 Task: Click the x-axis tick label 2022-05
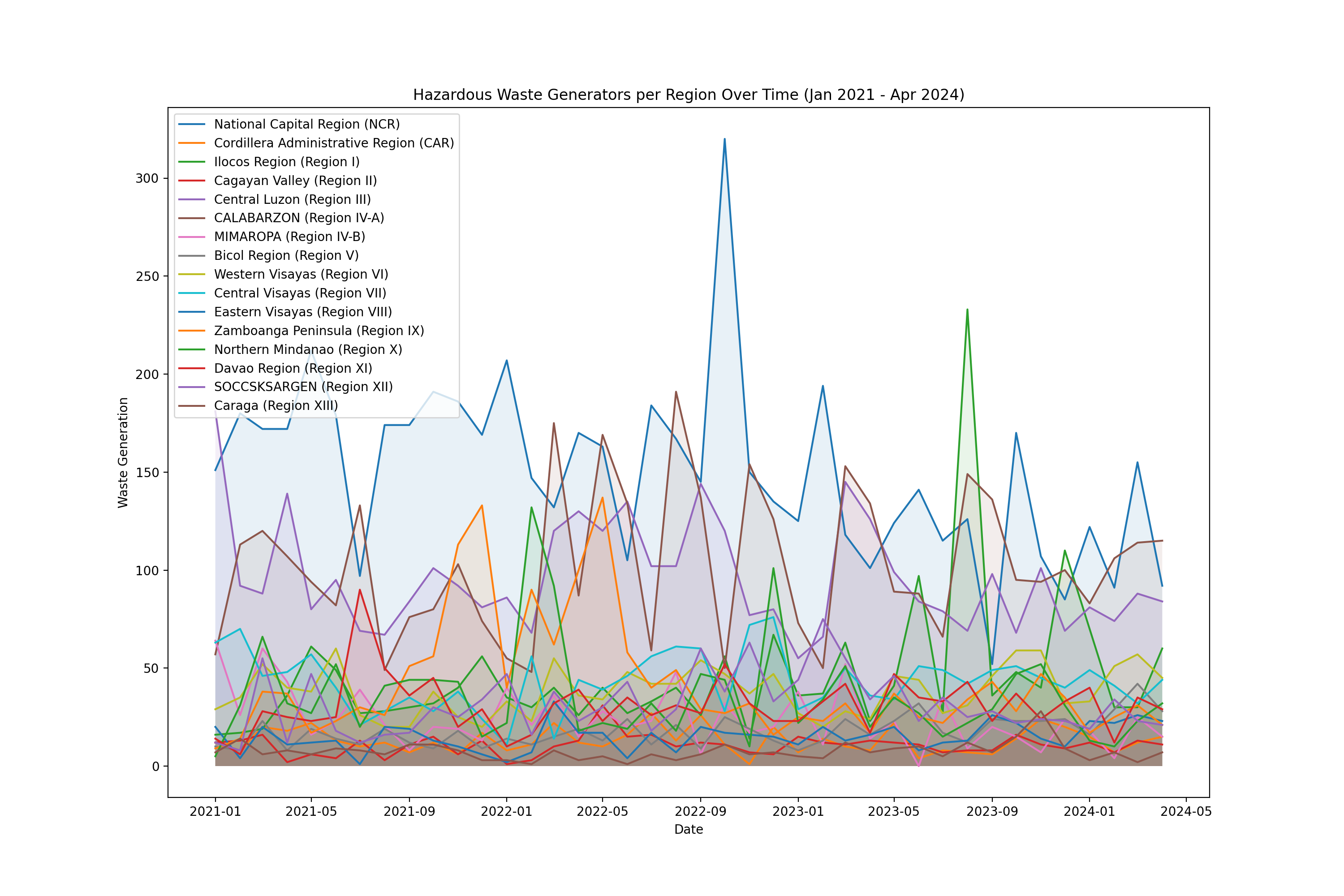602,811
